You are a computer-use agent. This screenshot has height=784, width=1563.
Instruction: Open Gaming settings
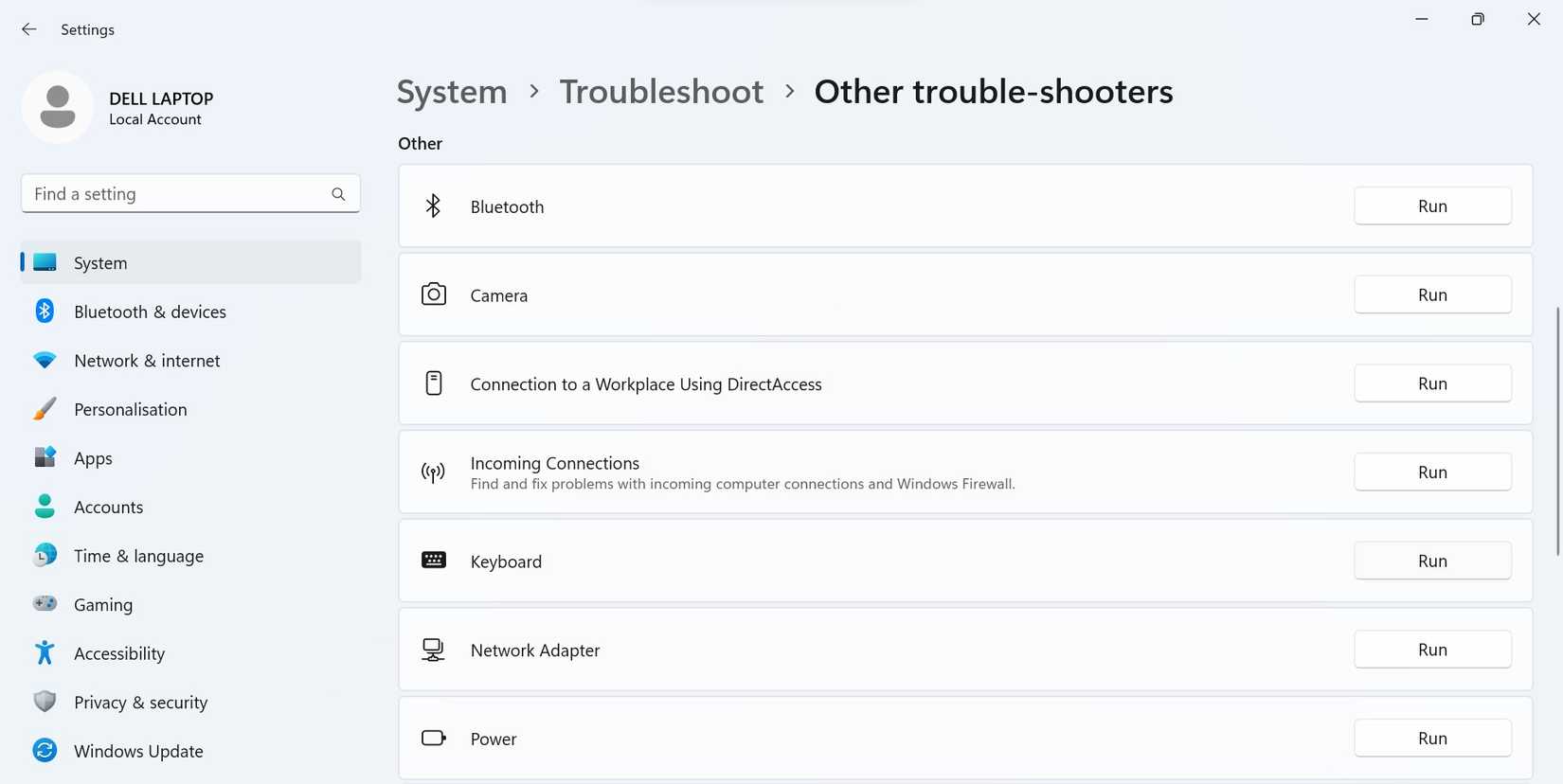point(103,604)
